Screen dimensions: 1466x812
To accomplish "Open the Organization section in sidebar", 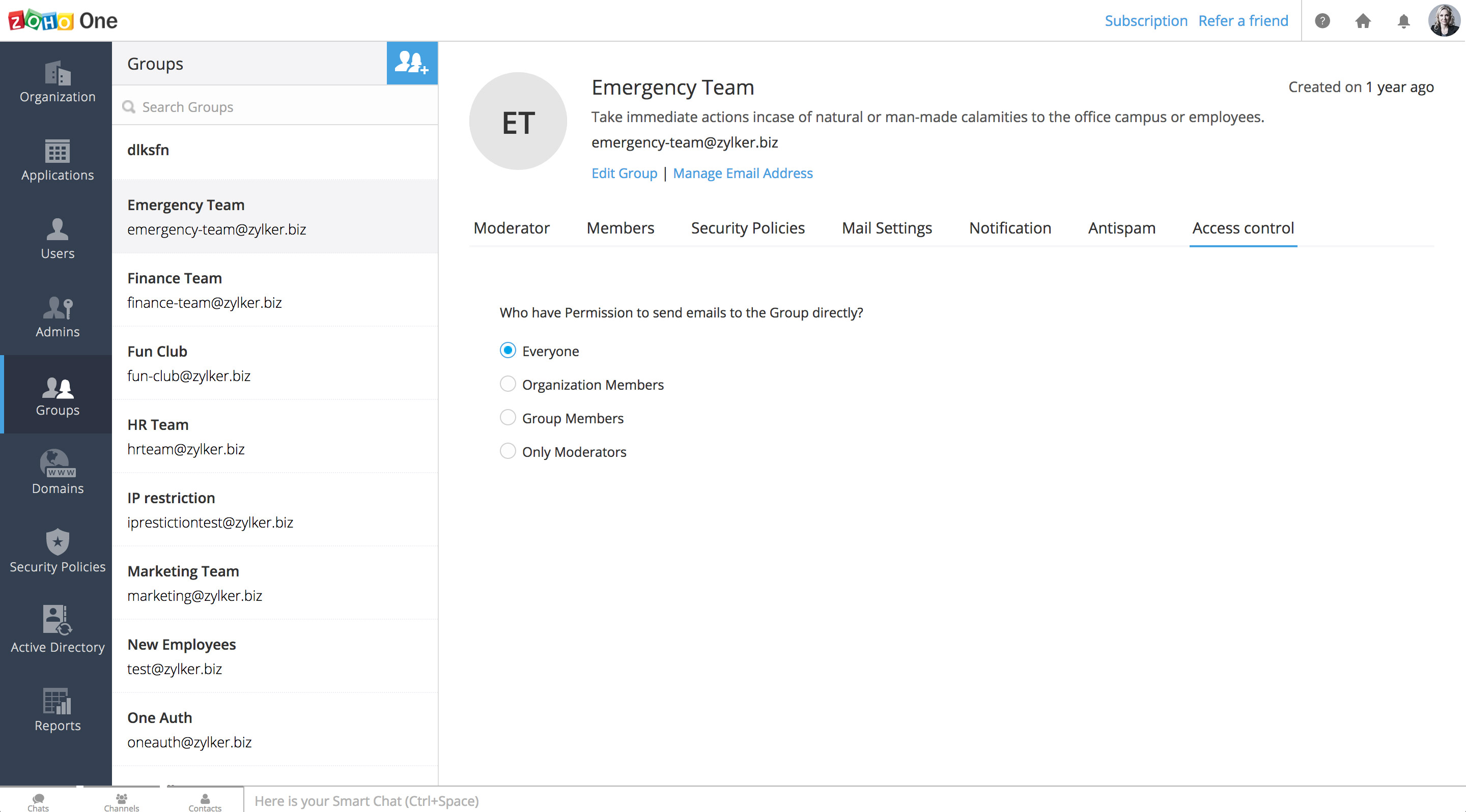I will pyautogui.click(x=58, y=82).
